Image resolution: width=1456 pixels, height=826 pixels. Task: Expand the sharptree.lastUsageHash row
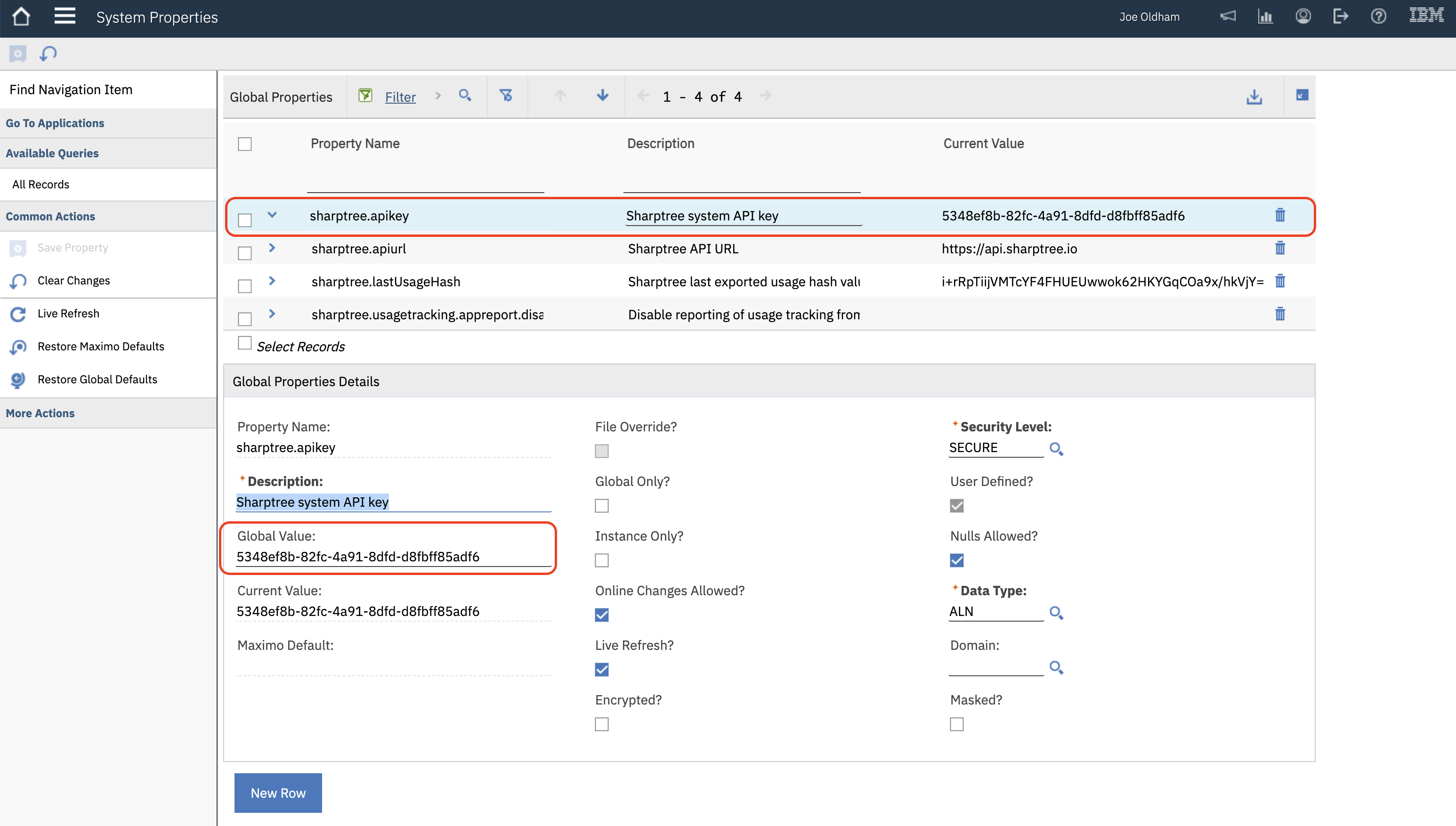[x=272, y=281]
